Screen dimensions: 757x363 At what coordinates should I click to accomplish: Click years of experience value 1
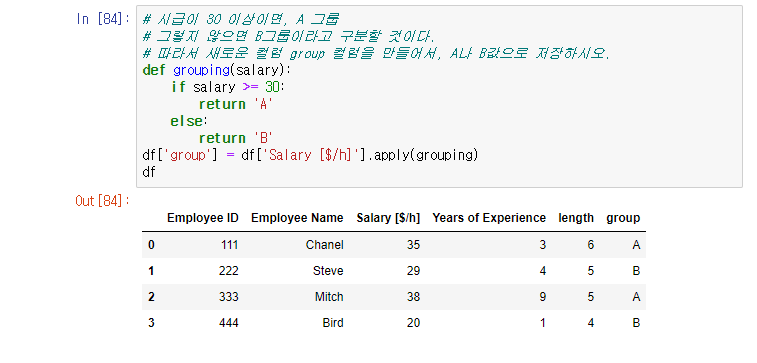543,322
